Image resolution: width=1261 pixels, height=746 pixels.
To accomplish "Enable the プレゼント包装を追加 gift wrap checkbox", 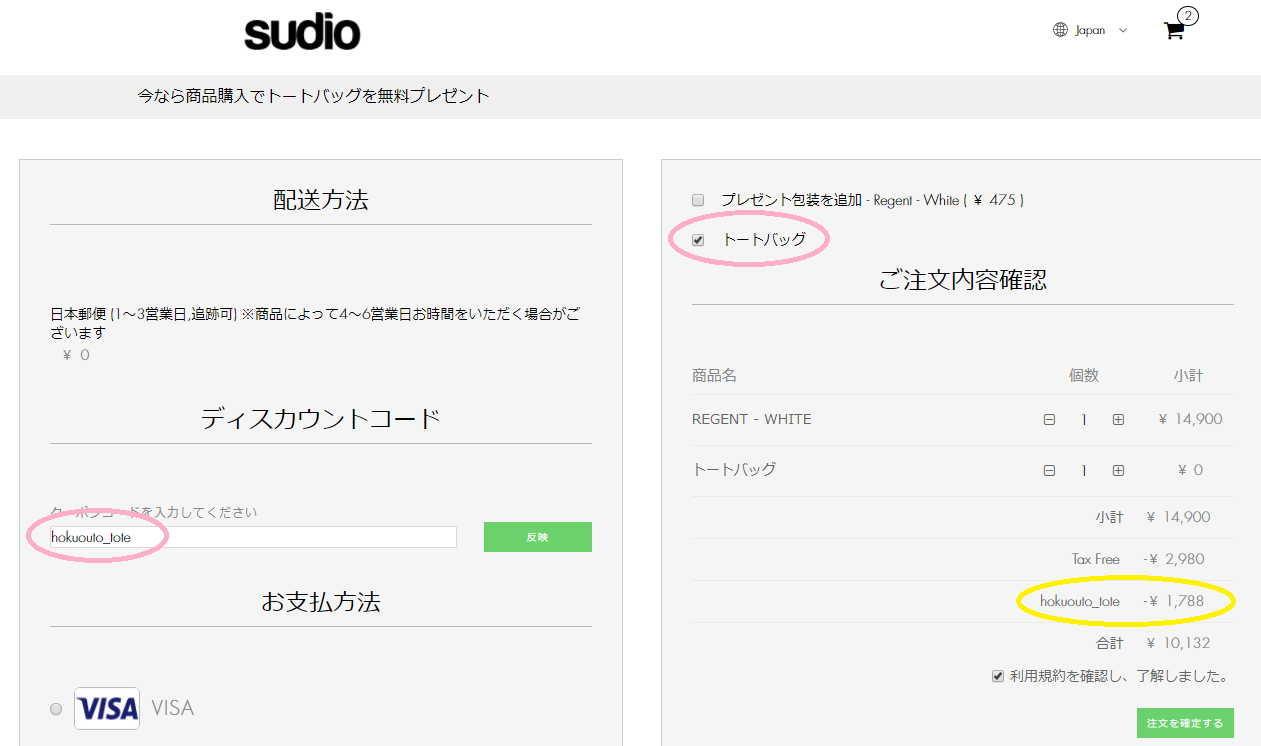I will (x=698, y=200).
